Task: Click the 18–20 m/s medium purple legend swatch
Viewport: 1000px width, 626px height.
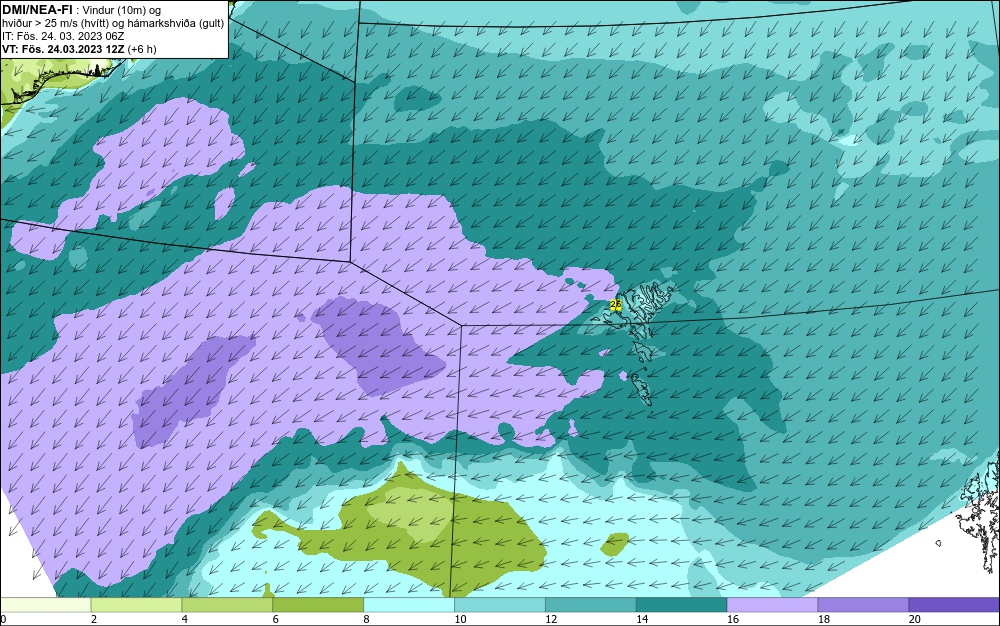Action: pos(864,604)
